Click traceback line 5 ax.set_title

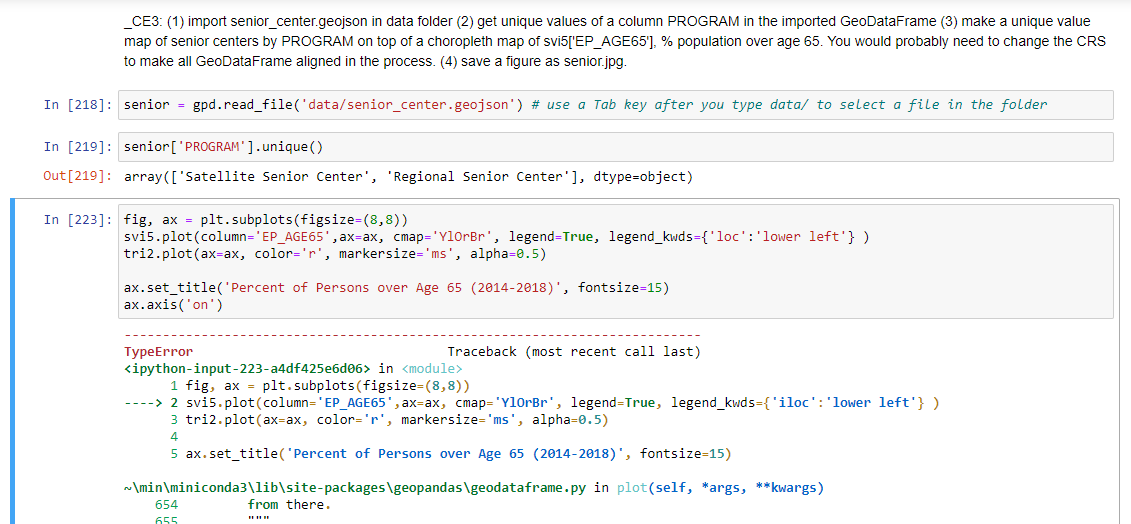pos(452,454)
